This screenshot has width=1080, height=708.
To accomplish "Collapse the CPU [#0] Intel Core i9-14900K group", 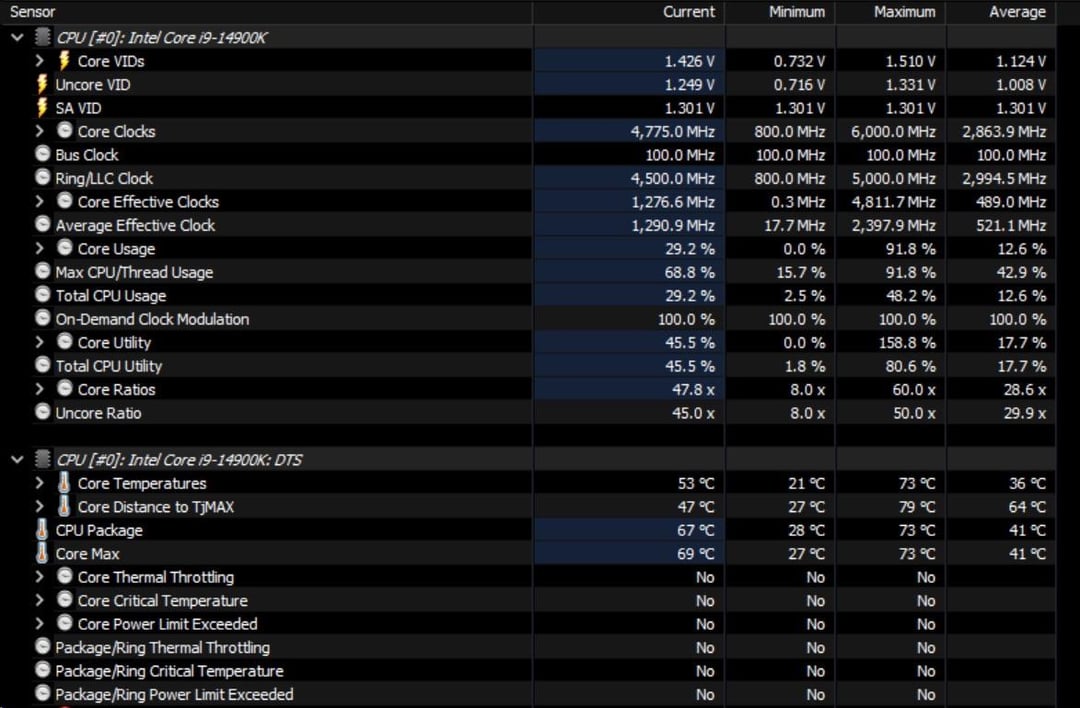I will (17, 37).
